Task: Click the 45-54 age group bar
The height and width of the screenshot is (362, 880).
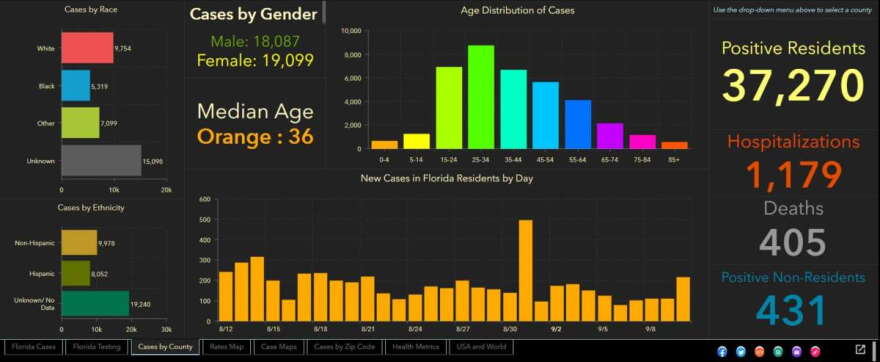Action: point(546,116)
